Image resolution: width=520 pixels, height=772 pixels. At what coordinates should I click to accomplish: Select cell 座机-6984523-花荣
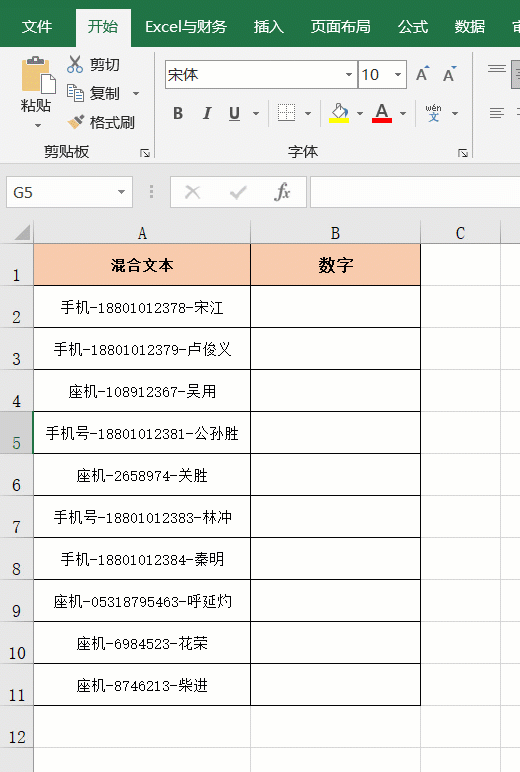(142, 643)
